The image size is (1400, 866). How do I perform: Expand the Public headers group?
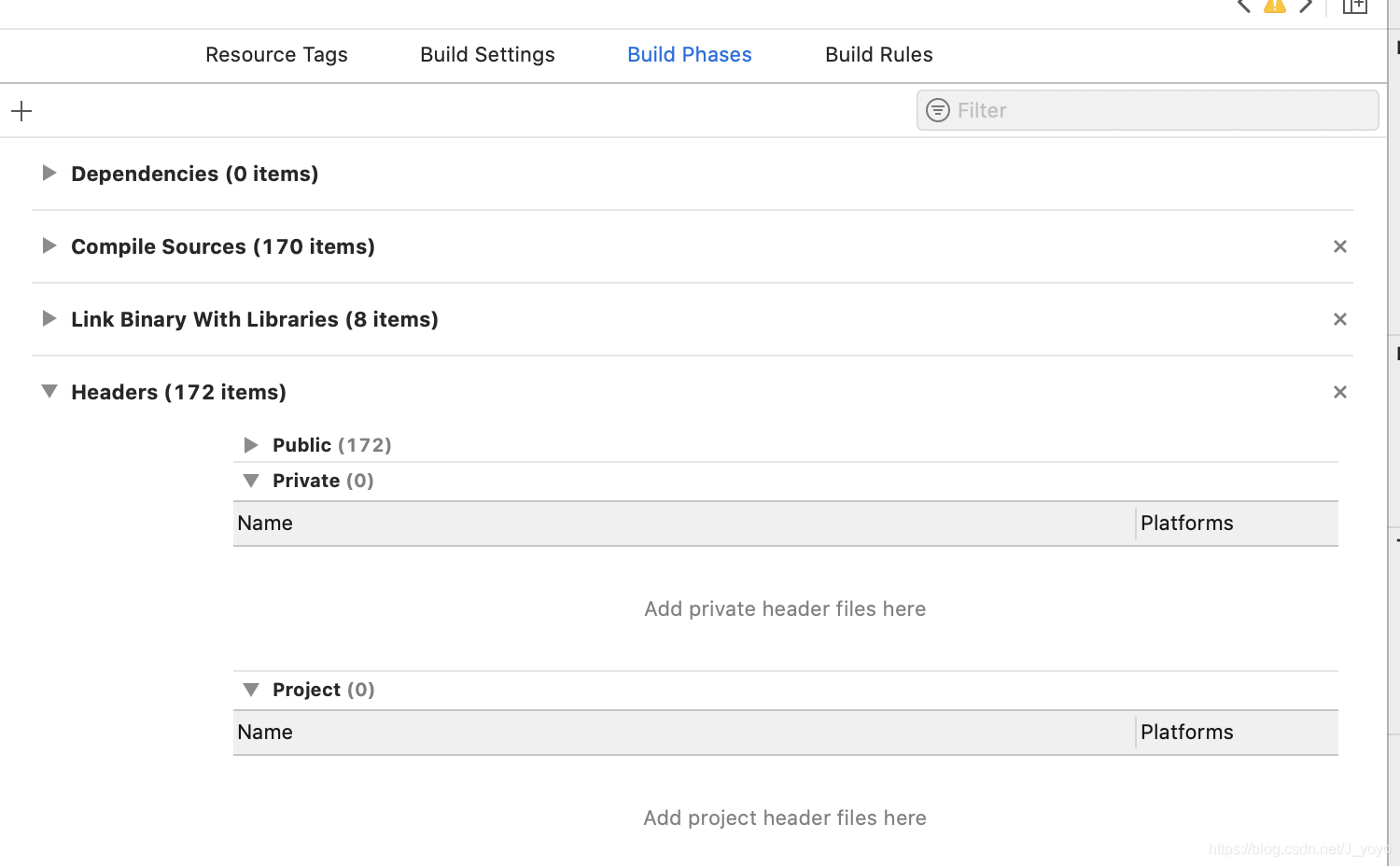click(251, 445)
